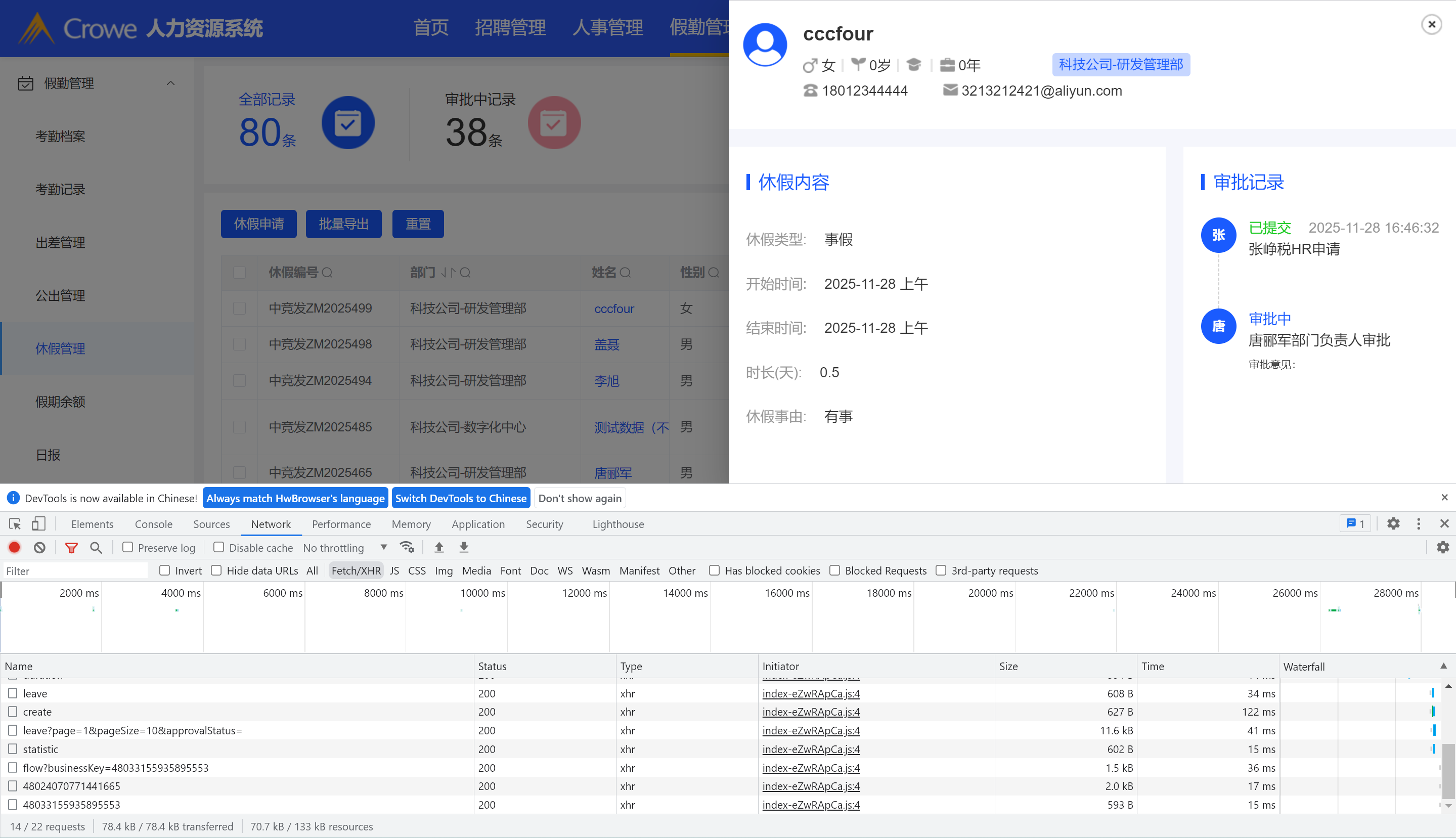Viewport: 1456px width, 838px height.
Task: Tick the Invert filter checkbox
Action: pos(164,570)
